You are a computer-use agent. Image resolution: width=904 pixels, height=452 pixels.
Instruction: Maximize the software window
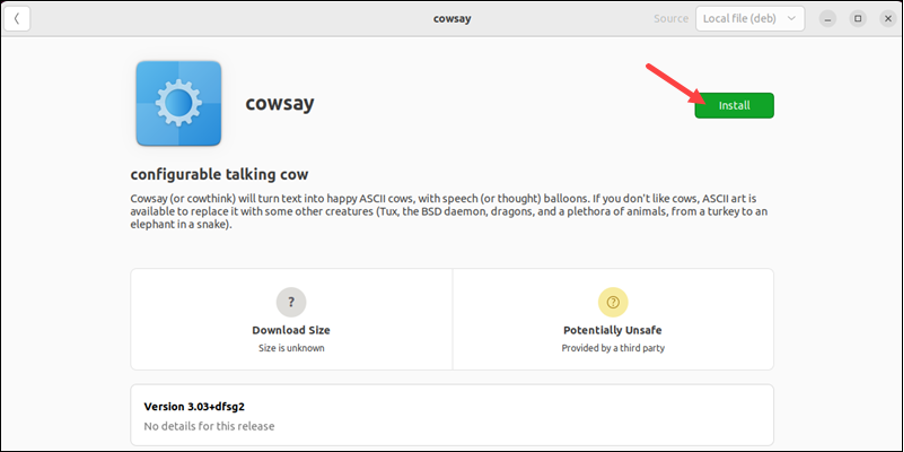pos(857,19)
